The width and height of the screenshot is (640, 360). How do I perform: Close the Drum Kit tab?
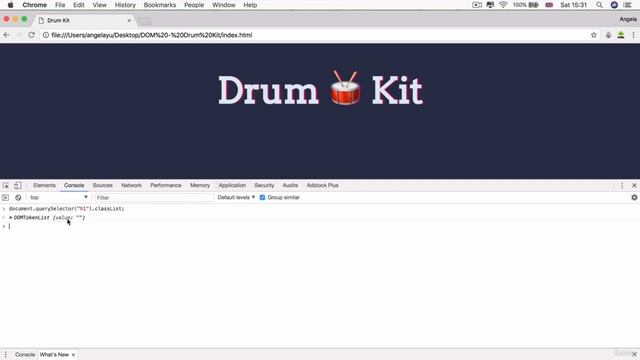pyautogui.click(x=129, y=20)
